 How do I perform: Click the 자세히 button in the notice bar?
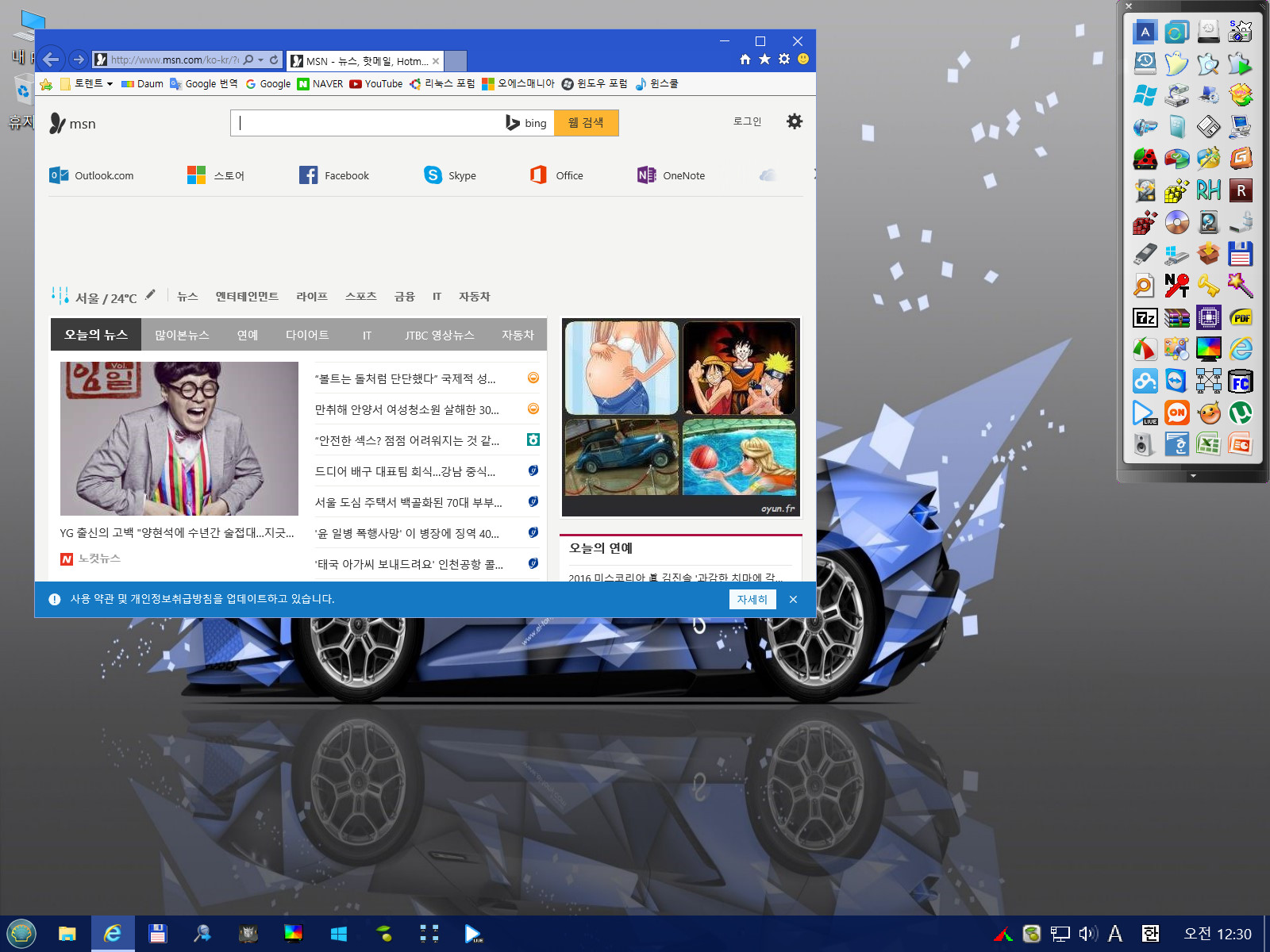752,600
